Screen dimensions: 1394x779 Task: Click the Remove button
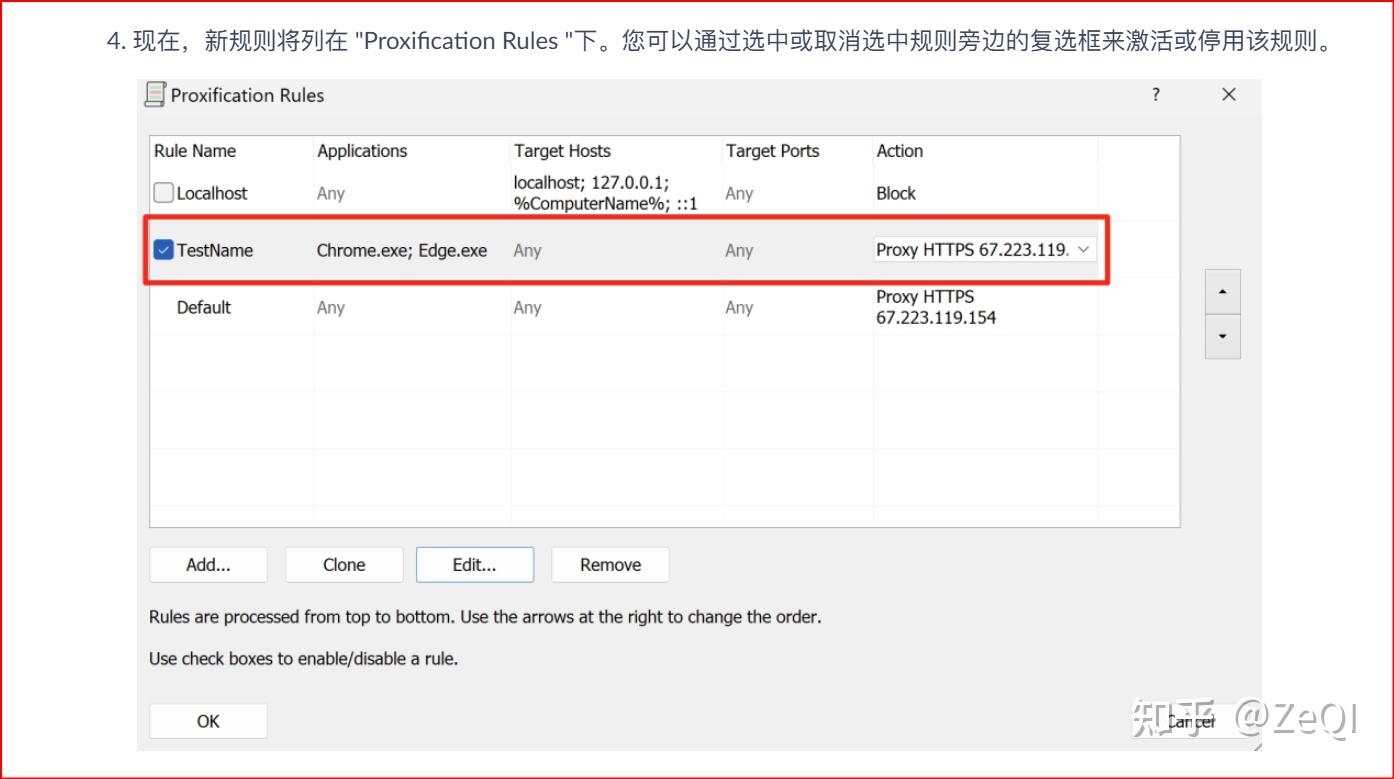609,564
